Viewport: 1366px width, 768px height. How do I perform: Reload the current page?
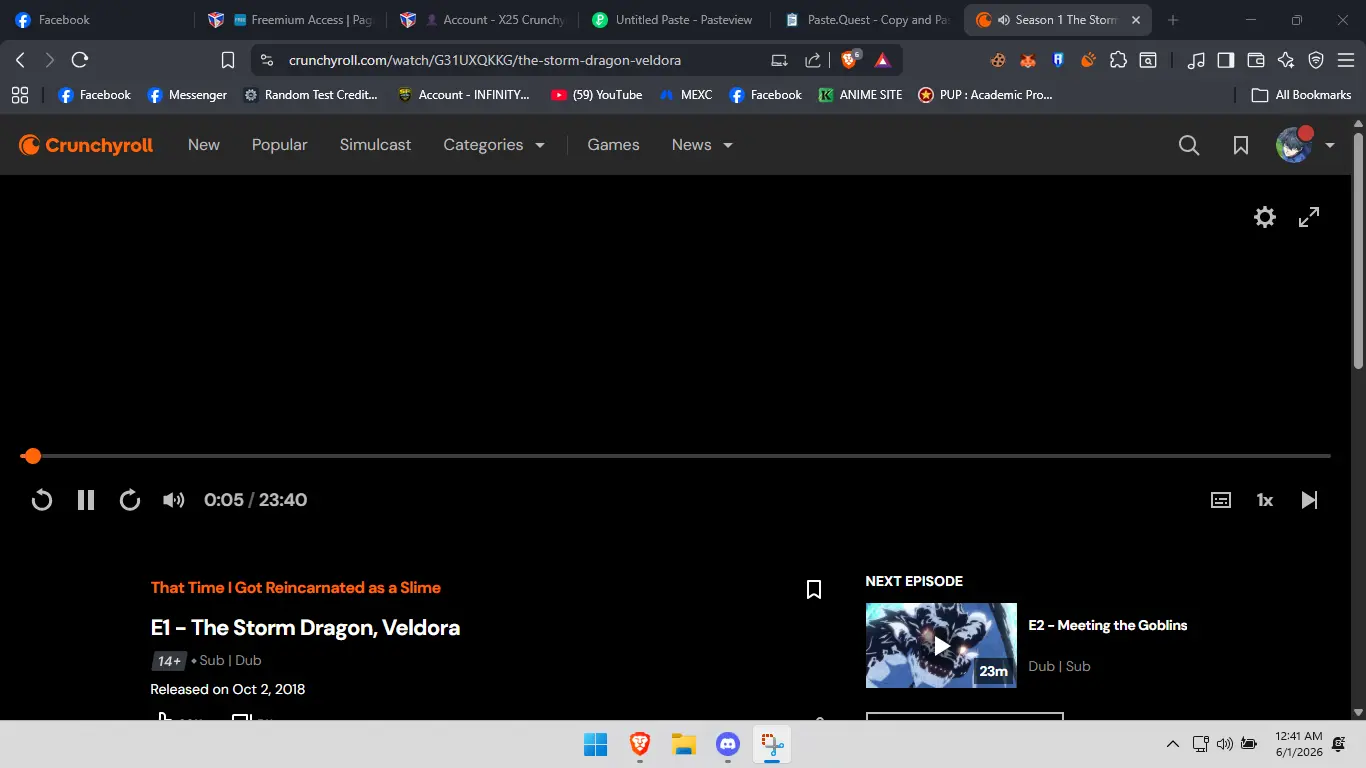[x=80, y=60]
